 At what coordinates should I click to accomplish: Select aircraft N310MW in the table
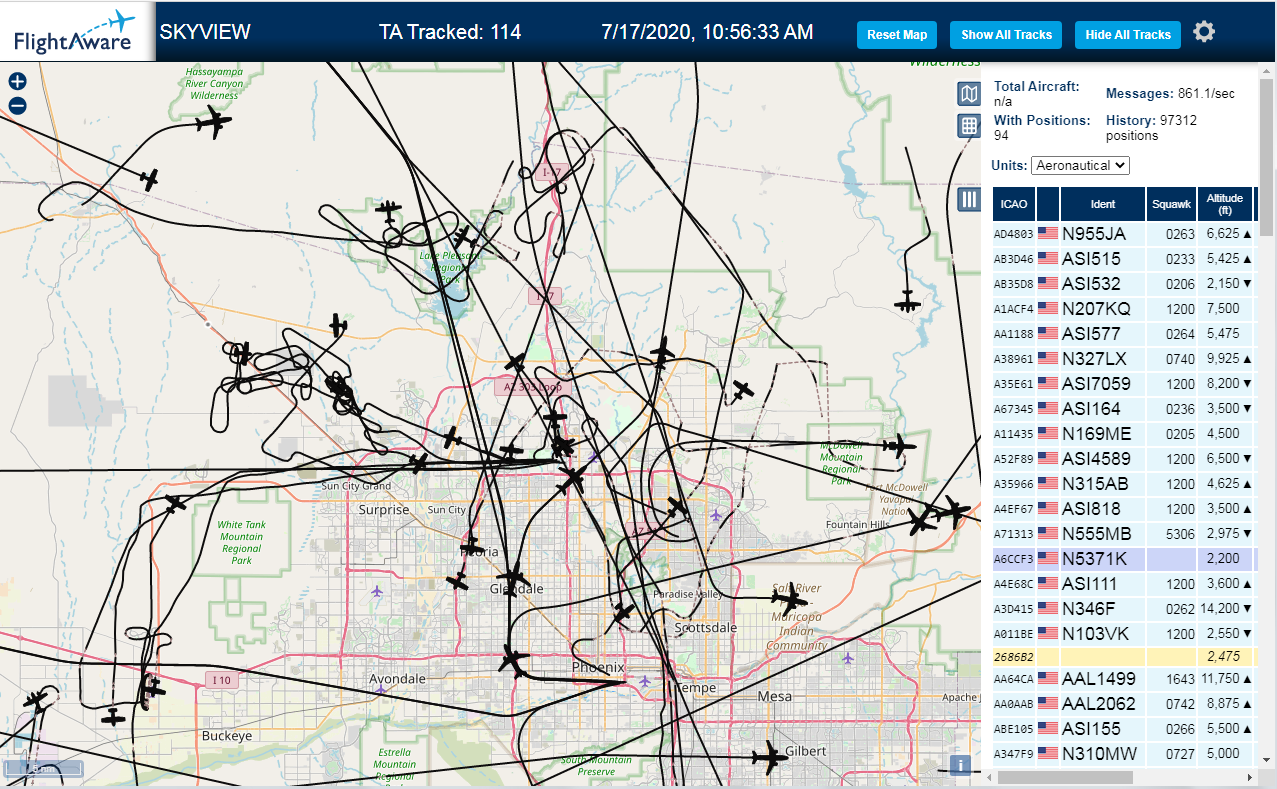[1125, 754]
